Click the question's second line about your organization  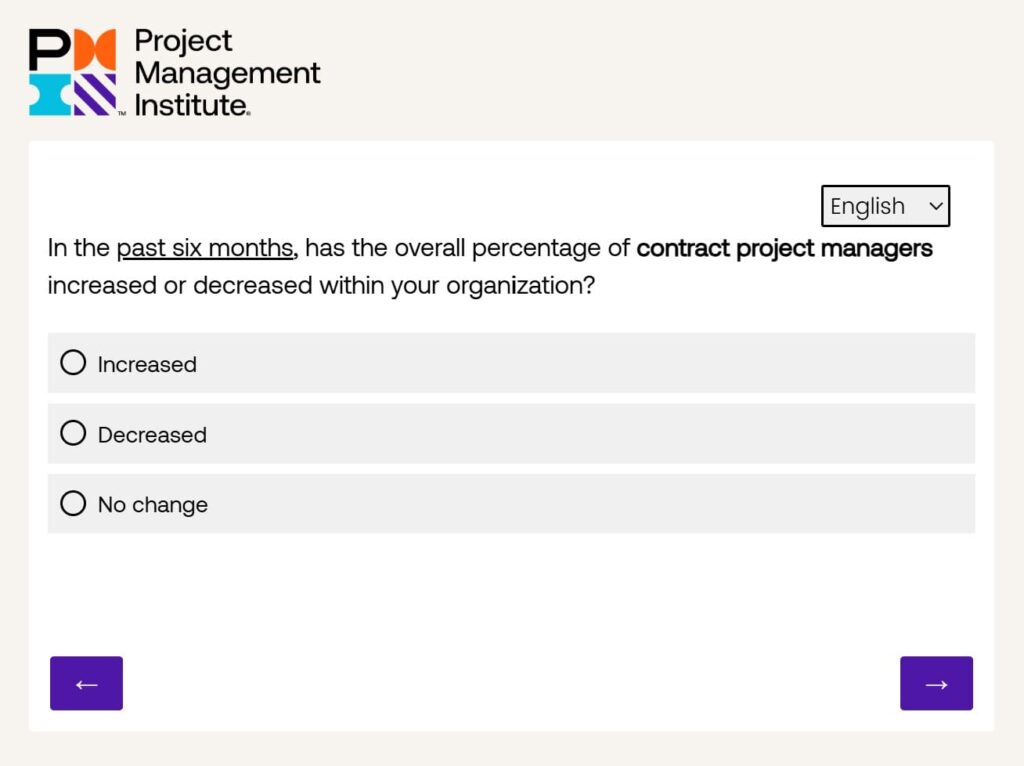[321, 285]
